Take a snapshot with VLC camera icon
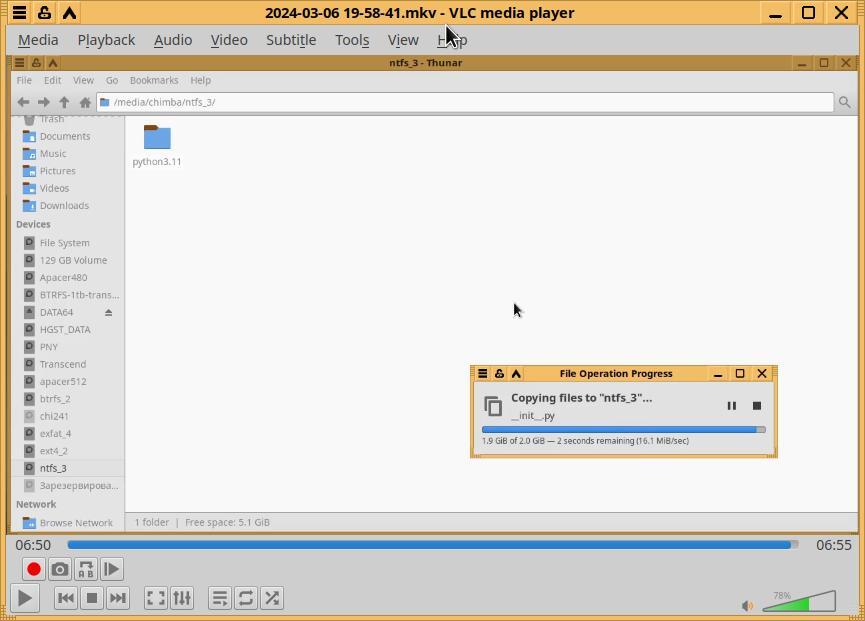 pos(60,569)
